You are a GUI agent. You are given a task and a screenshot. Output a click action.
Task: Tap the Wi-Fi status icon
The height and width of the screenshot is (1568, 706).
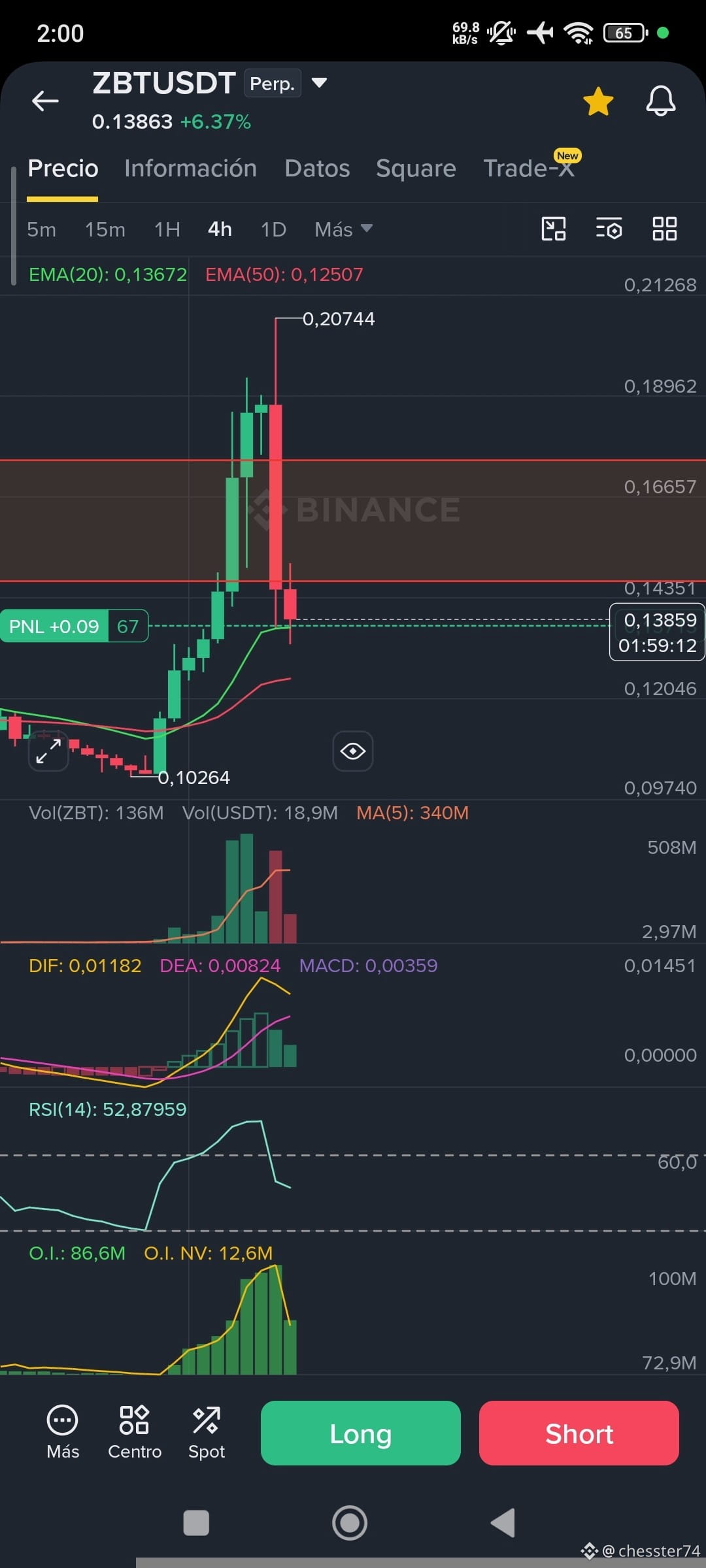[579, 33]
